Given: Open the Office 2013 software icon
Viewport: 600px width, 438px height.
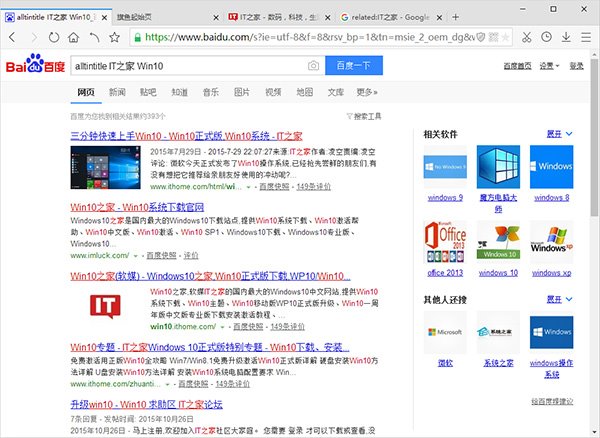Looking at the screenshot, I should click(x=444, y=241).
